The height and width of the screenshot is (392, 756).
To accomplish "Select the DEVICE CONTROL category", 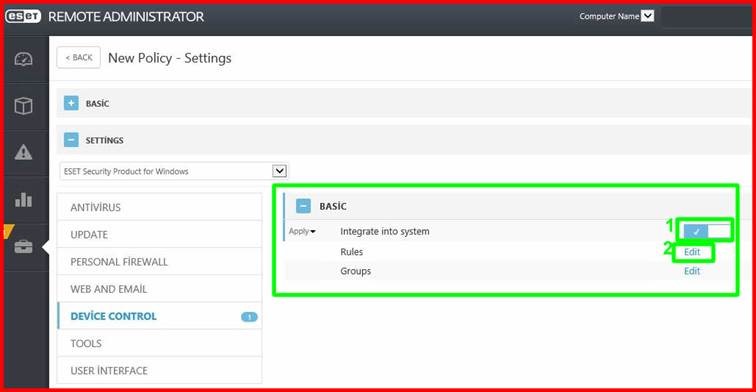I will pos(159,316).
